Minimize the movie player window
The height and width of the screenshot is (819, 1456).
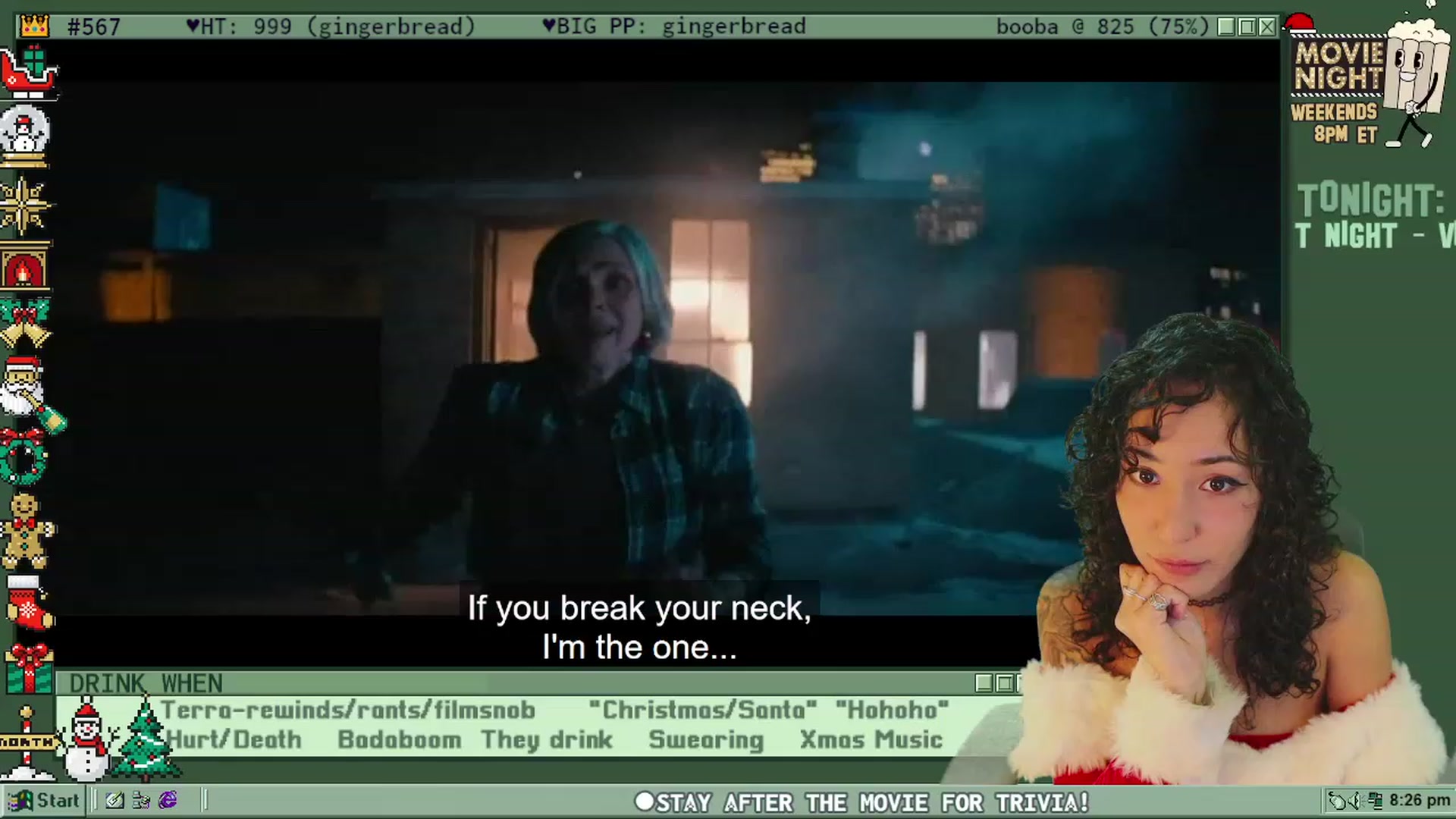pos(1226,27)
